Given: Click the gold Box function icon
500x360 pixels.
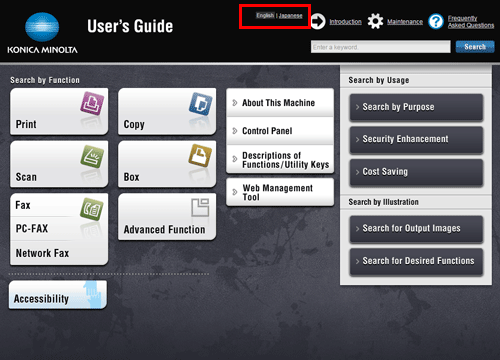Looking at the screenshot, I should [200, 156].
